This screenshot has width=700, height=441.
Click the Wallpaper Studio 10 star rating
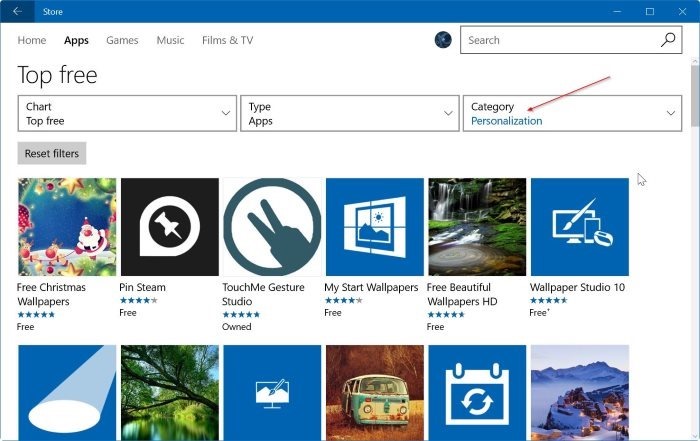(x=549, y=300)
